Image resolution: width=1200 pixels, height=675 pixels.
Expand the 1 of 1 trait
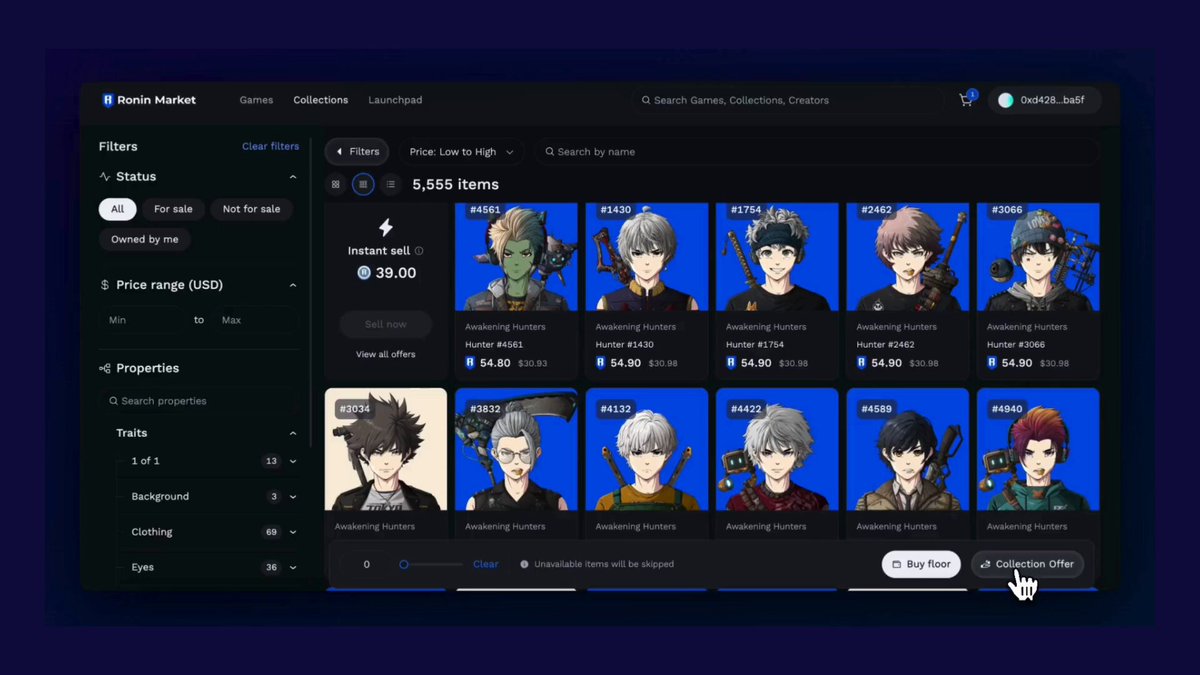coord(293,461)
